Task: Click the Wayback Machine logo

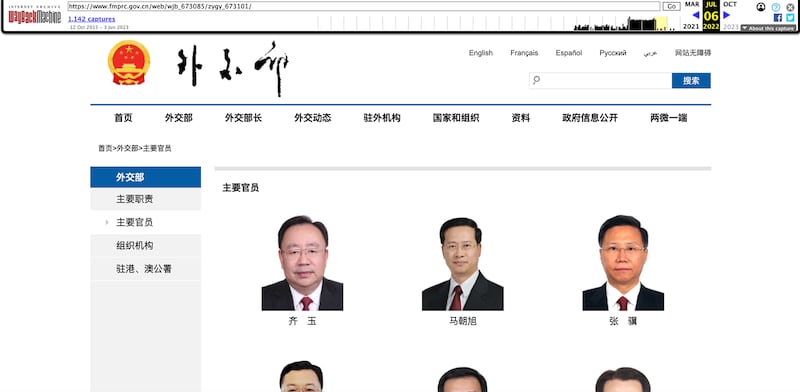Action: pyautogui.click(x=35, y=16)
